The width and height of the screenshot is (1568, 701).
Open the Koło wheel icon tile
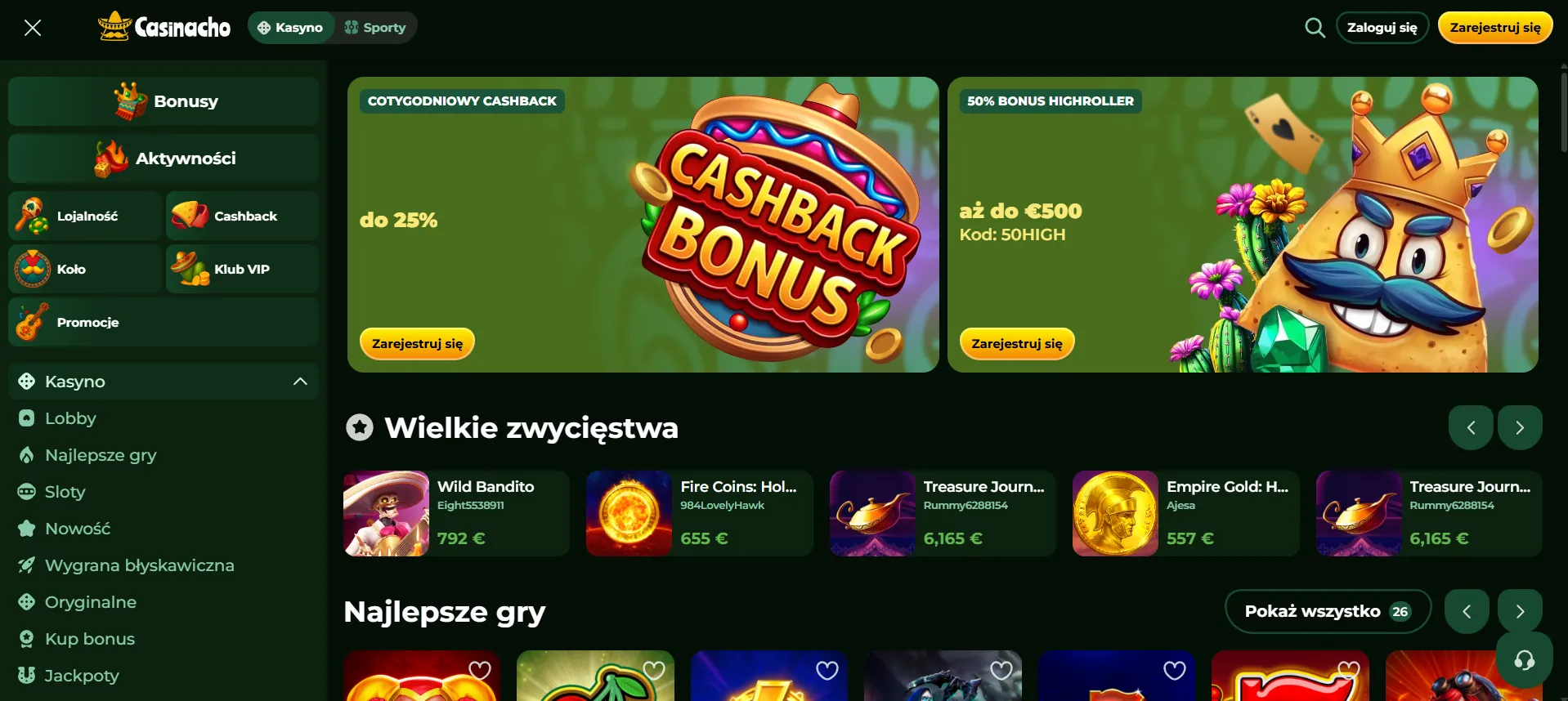click(x=85, y=269)
